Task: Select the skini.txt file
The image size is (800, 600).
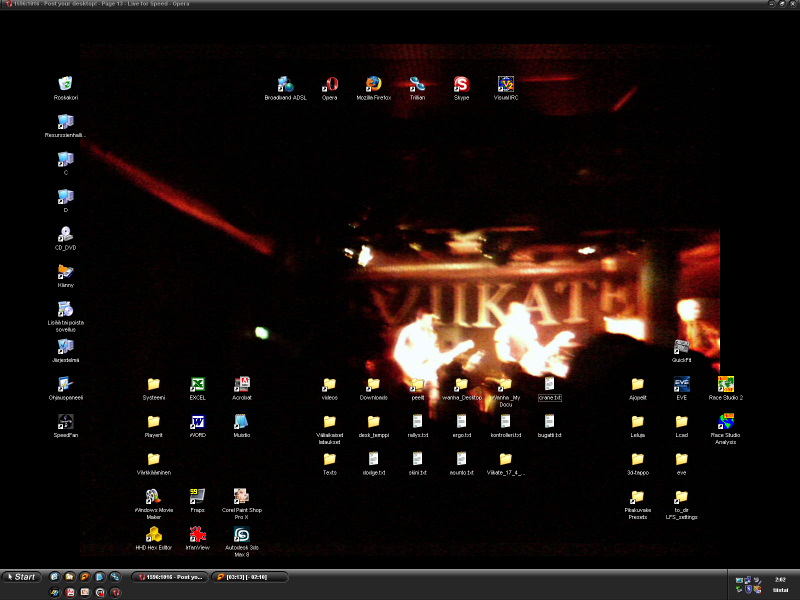Action: click(417, 463)
